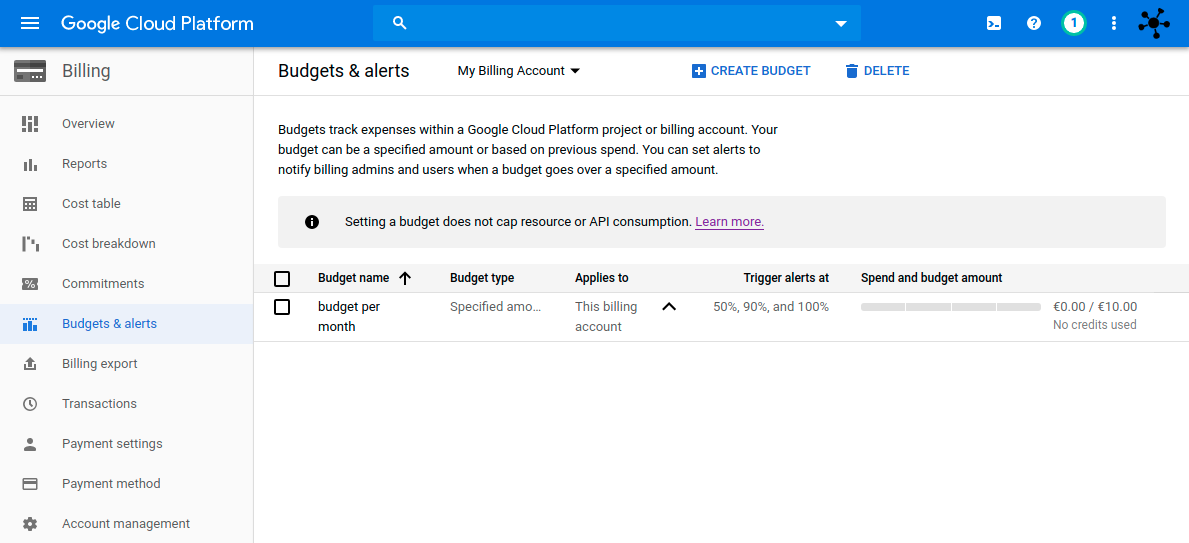
Task: Open the main hamburger navigation menu
Action: coord(30,23)
